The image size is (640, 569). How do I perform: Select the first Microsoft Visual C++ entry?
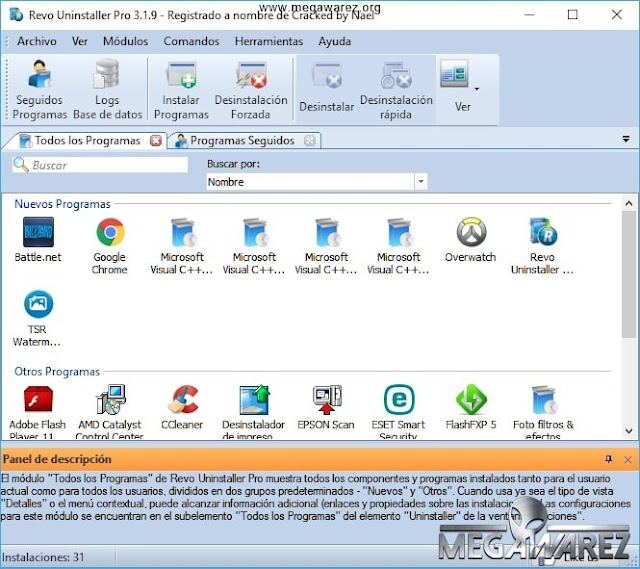(x=182, y=245)
